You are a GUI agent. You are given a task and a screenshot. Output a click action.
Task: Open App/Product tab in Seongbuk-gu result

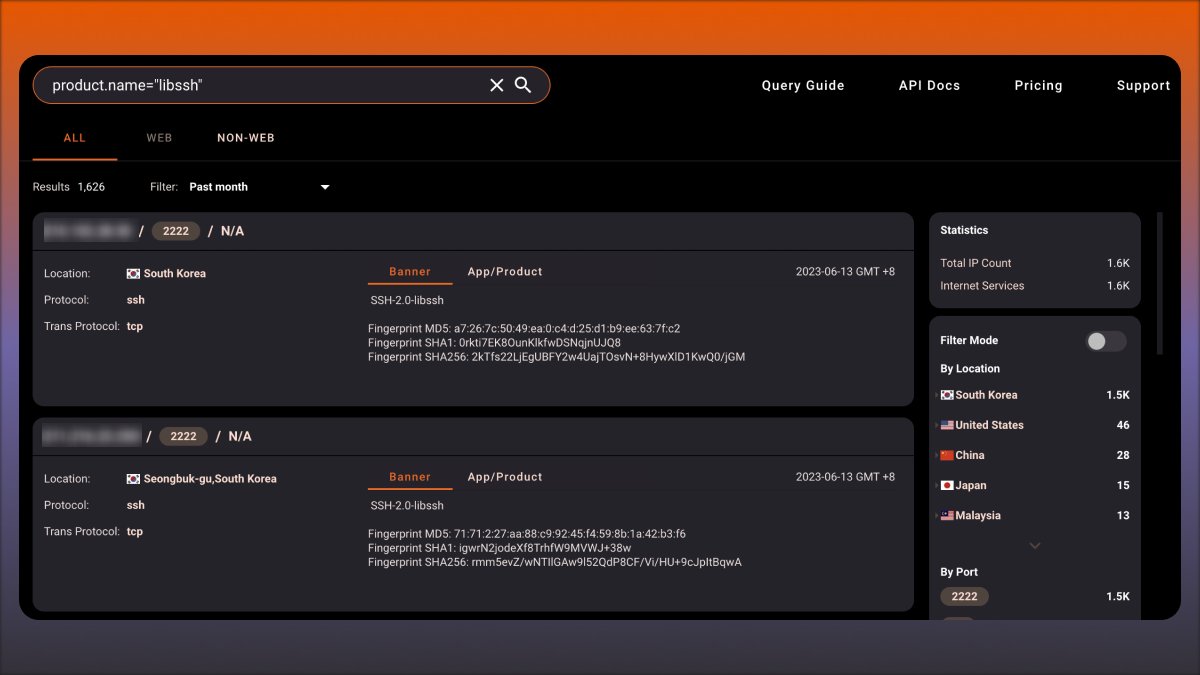505,477
